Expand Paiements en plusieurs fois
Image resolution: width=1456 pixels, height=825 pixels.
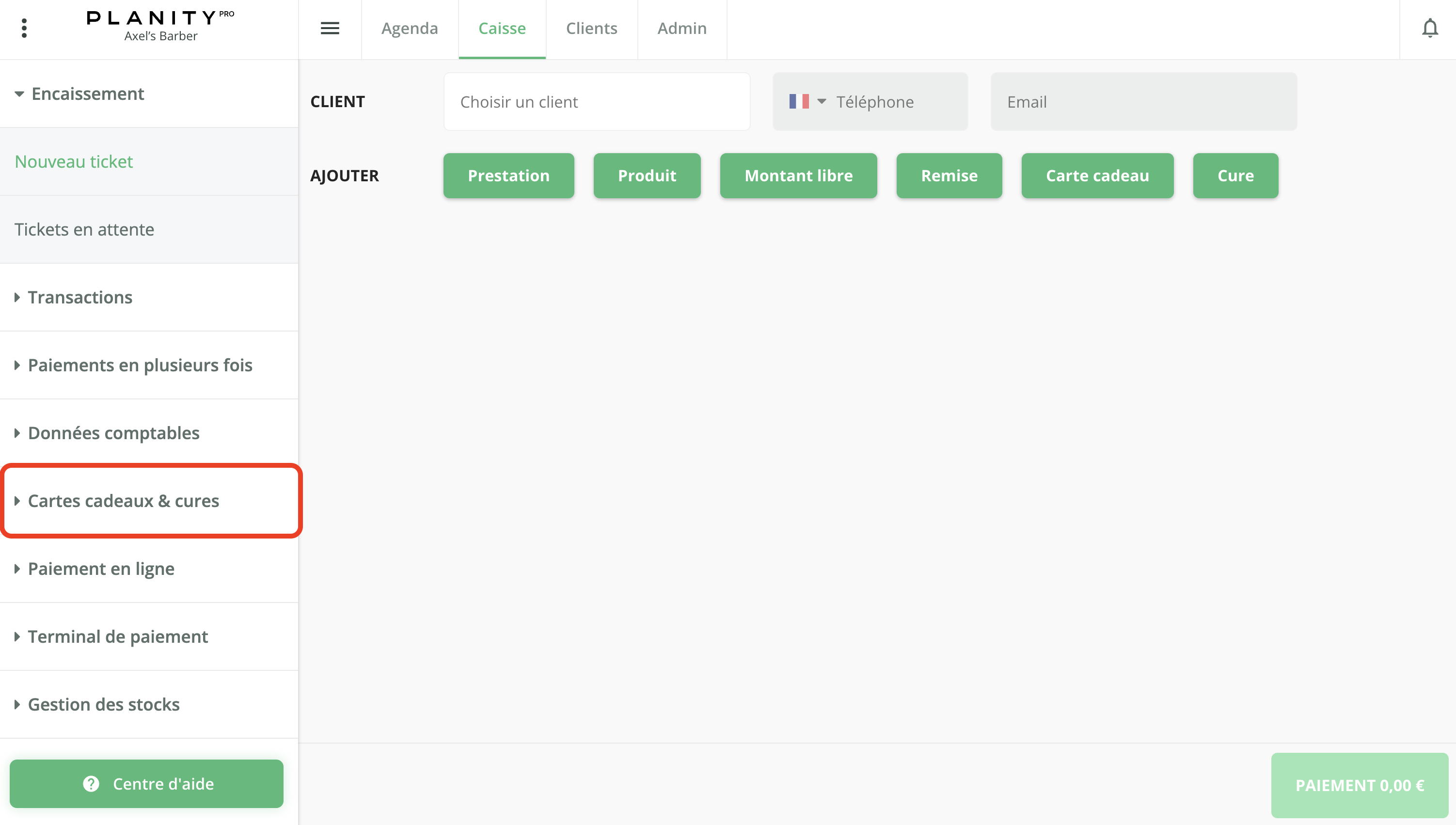pyautogui.click(x=140, y=365)
